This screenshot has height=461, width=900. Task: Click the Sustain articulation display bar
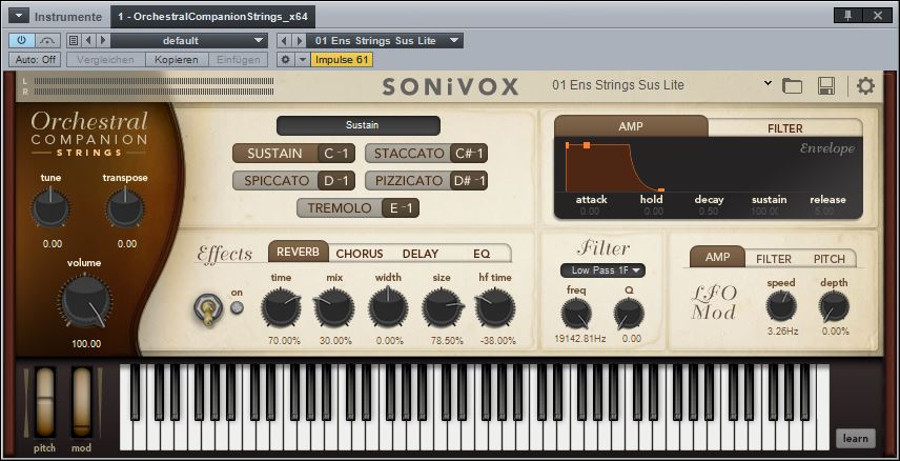[x=358, y=126]
